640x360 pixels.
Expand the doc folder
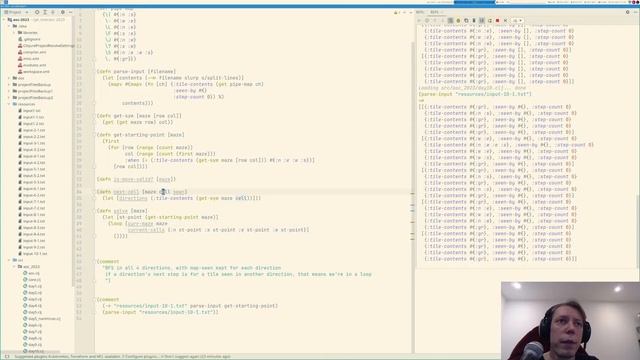tap(9, 78)
